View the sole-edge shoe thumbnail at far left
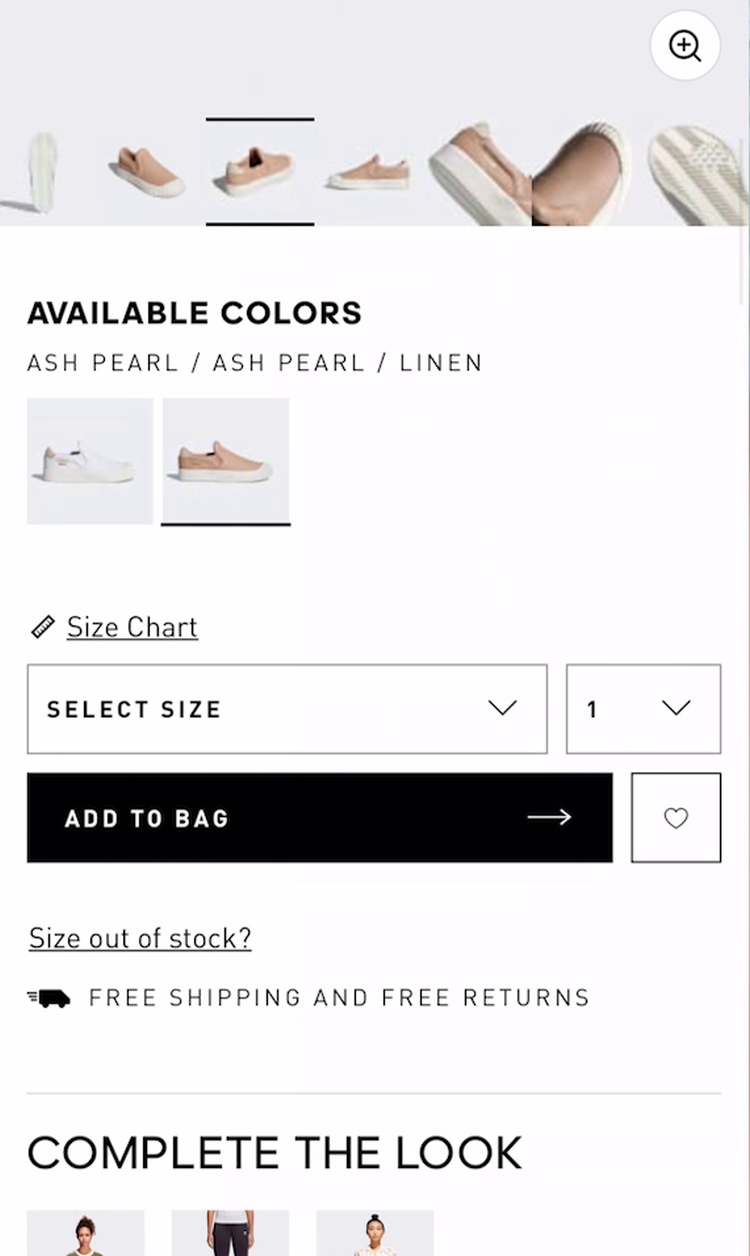Image resolution: width=750 pixels, height=1256 pixels. click(x=38, y=172)
